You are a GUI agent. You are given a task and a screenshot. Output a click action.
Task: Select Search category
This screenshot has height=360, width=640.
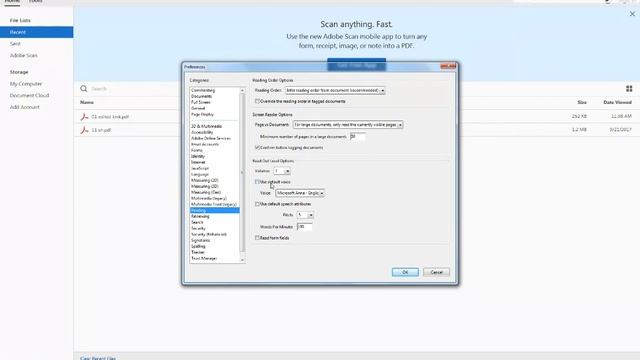point(197,222)
